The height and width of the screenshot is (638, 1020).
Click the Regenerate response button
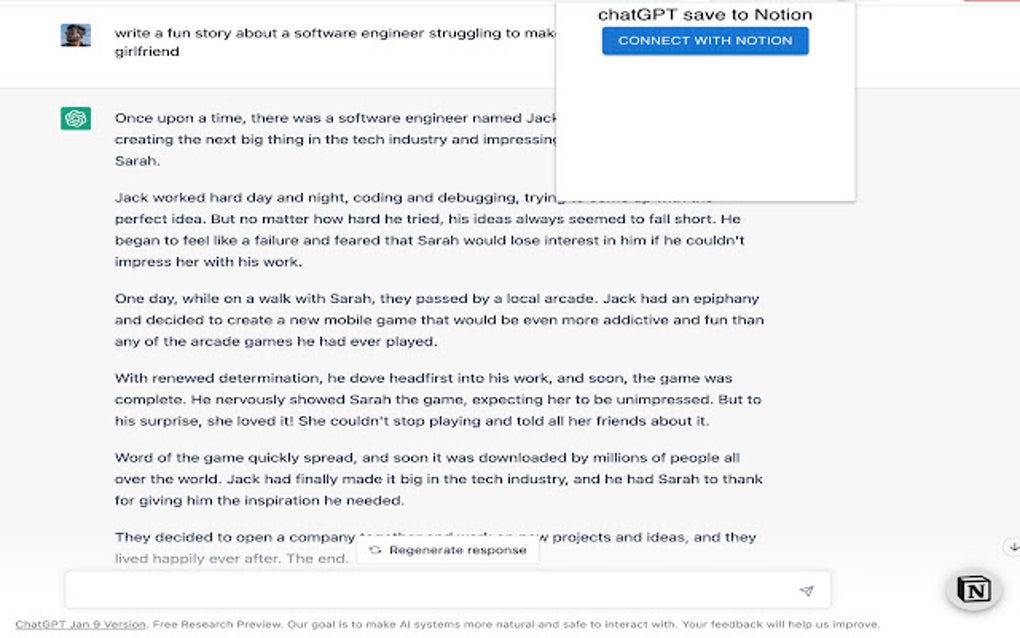pos(448,550)
